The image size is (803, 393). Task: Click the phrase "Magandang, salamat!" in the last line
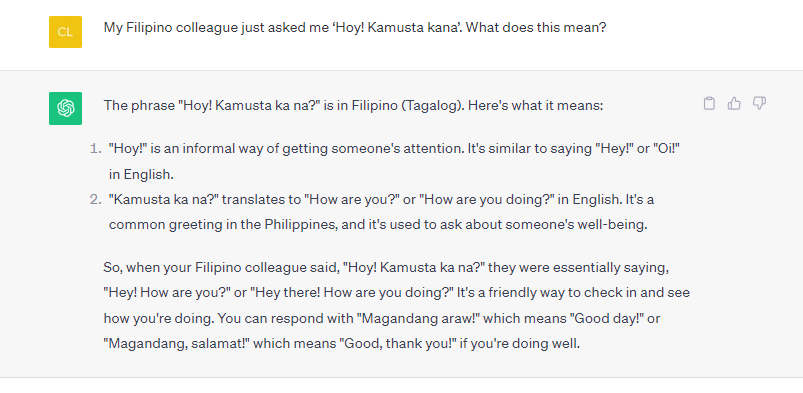[176, 344]
